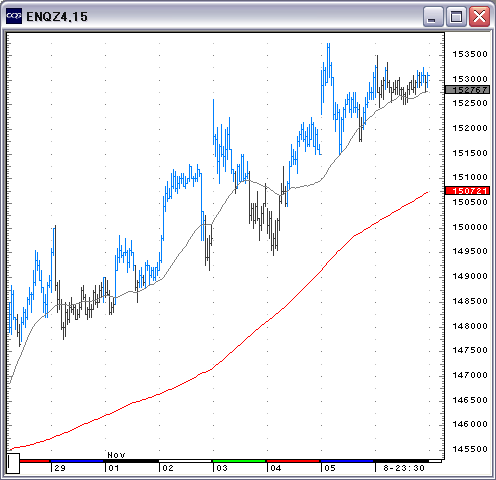Click the green session bar segment above 03
Viewport: 496px width, 480px height.
click(239, 461)
